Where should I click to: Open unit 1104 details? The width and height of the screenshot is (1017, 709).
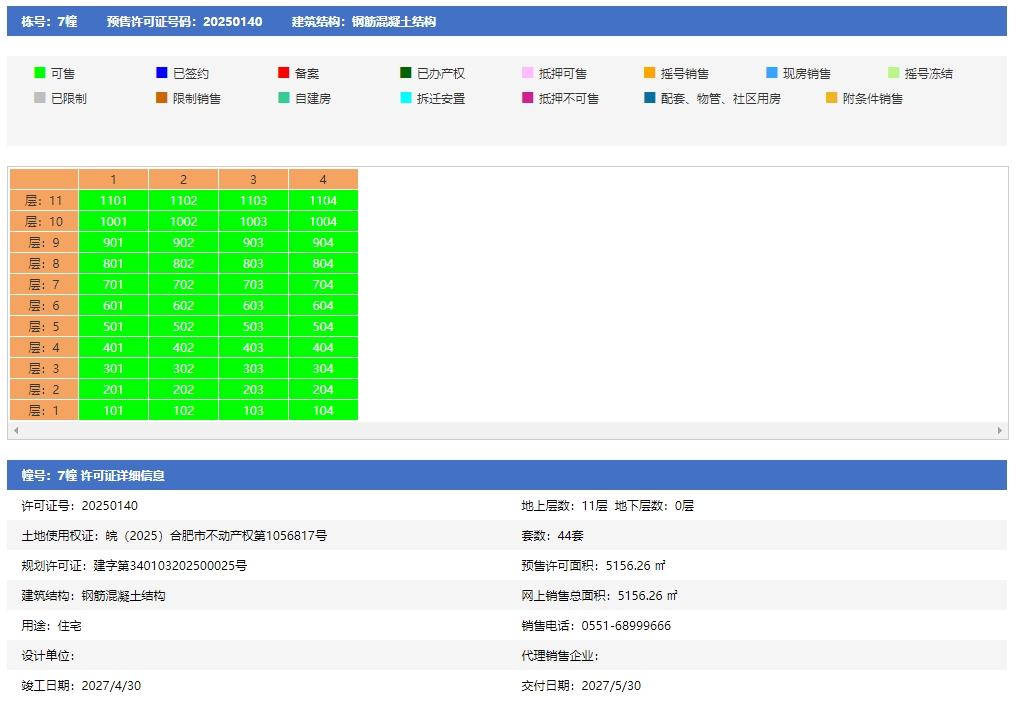[323, 200]
